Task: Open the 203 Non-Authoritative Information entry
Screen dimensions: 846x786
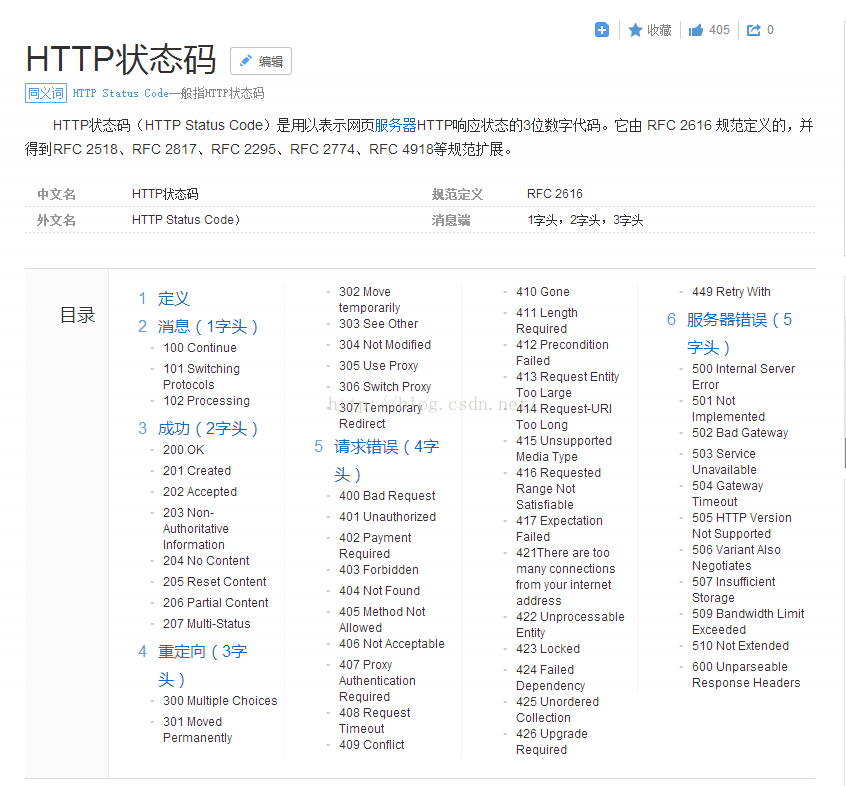Action: tap(195, 529)
